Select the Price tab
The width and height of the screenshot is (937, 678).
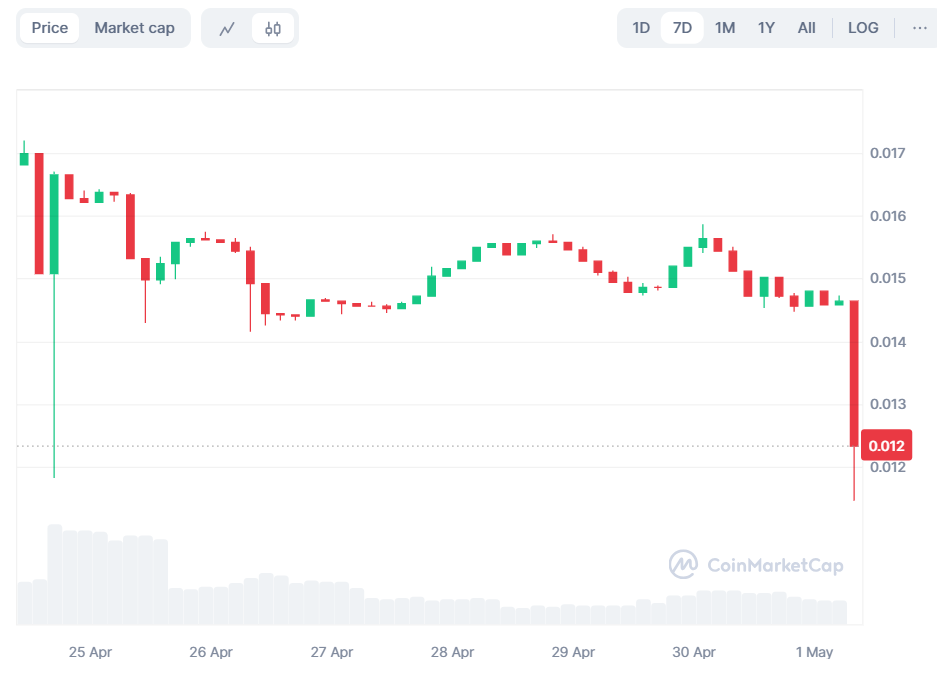pyautogui.click(x=50, y=28)
